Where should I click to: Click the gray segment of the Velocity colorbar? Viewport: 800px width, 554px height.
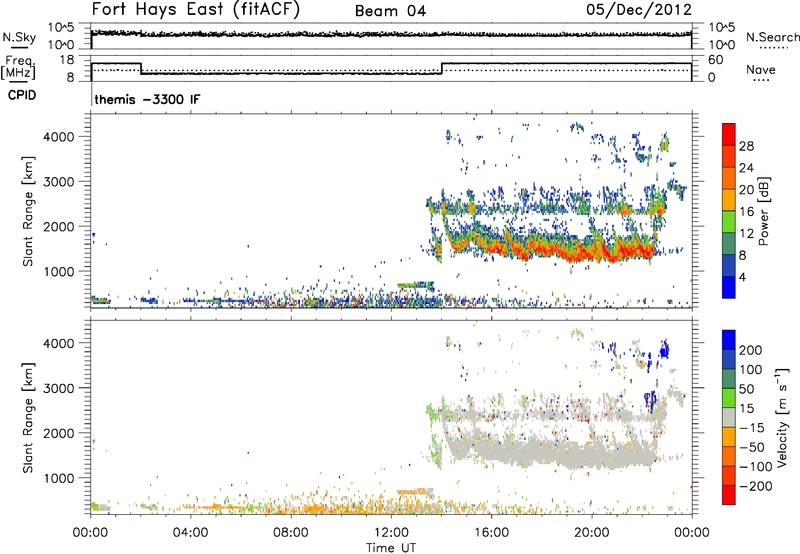[x=729, y=418]
